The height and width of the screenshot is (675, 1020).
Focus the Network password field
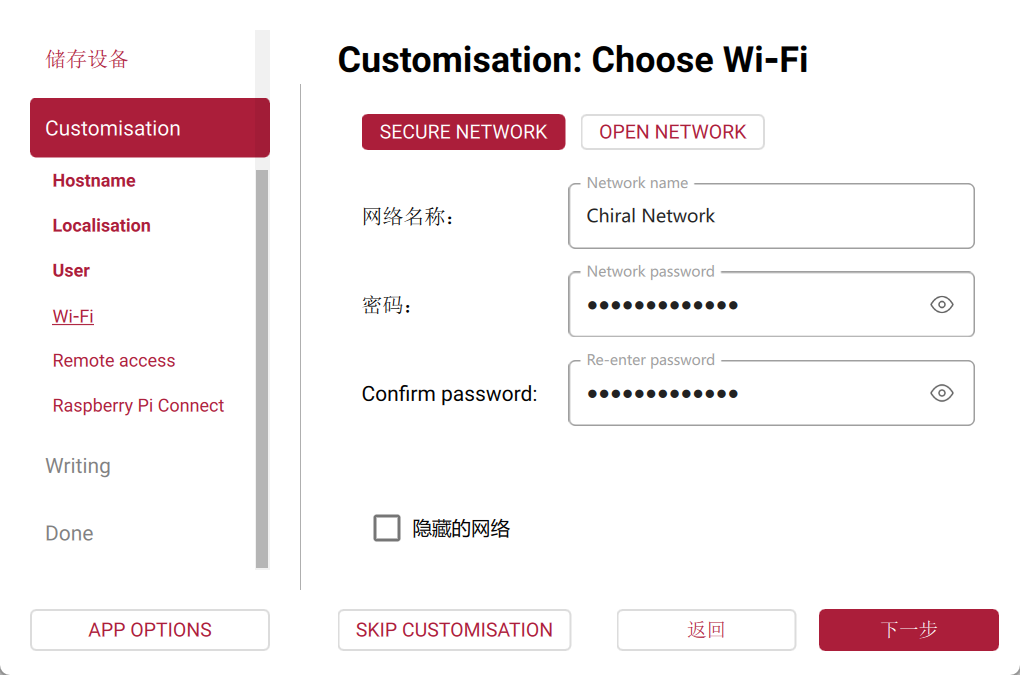click(750, 305)
